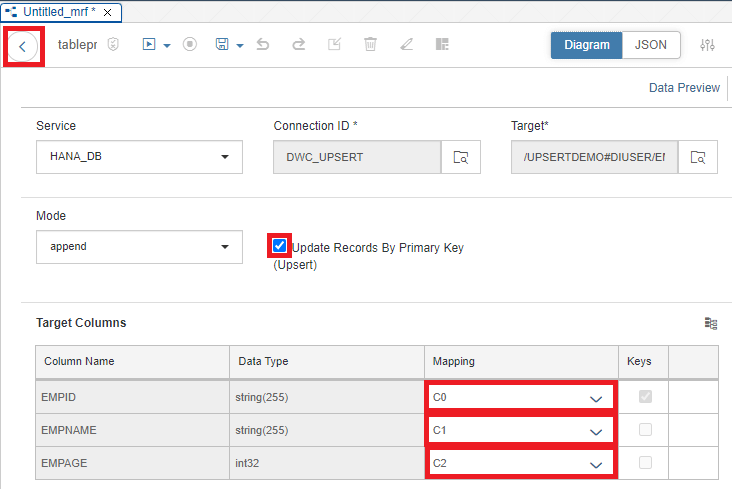Open the Data Preview link
Screen dimensions: 732x489
coord(684,88)
